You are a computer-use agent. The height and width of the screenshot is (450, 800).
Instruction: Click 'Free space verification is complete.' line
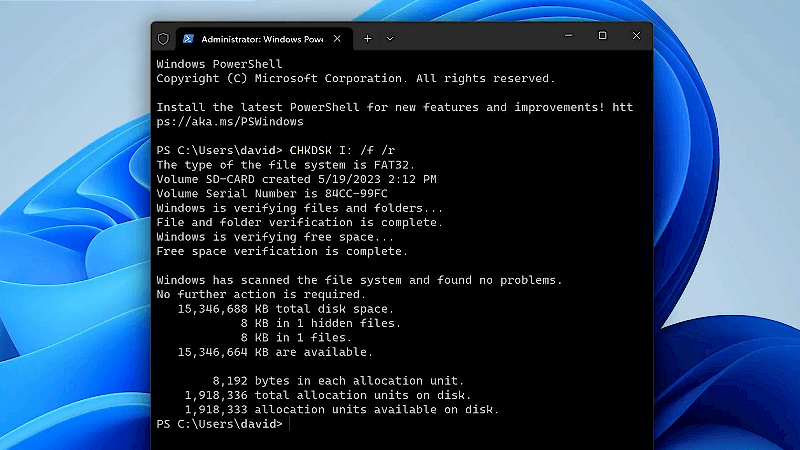tap(282, 251)
